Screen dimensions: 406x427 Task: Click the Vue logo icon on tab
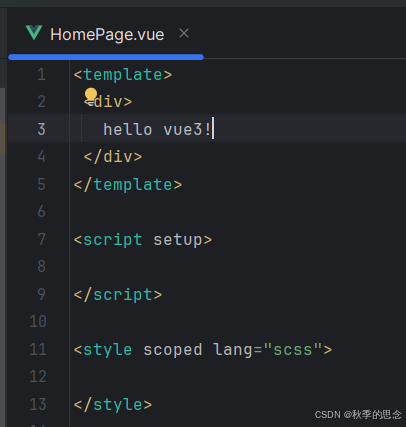[x=34, y=33]
